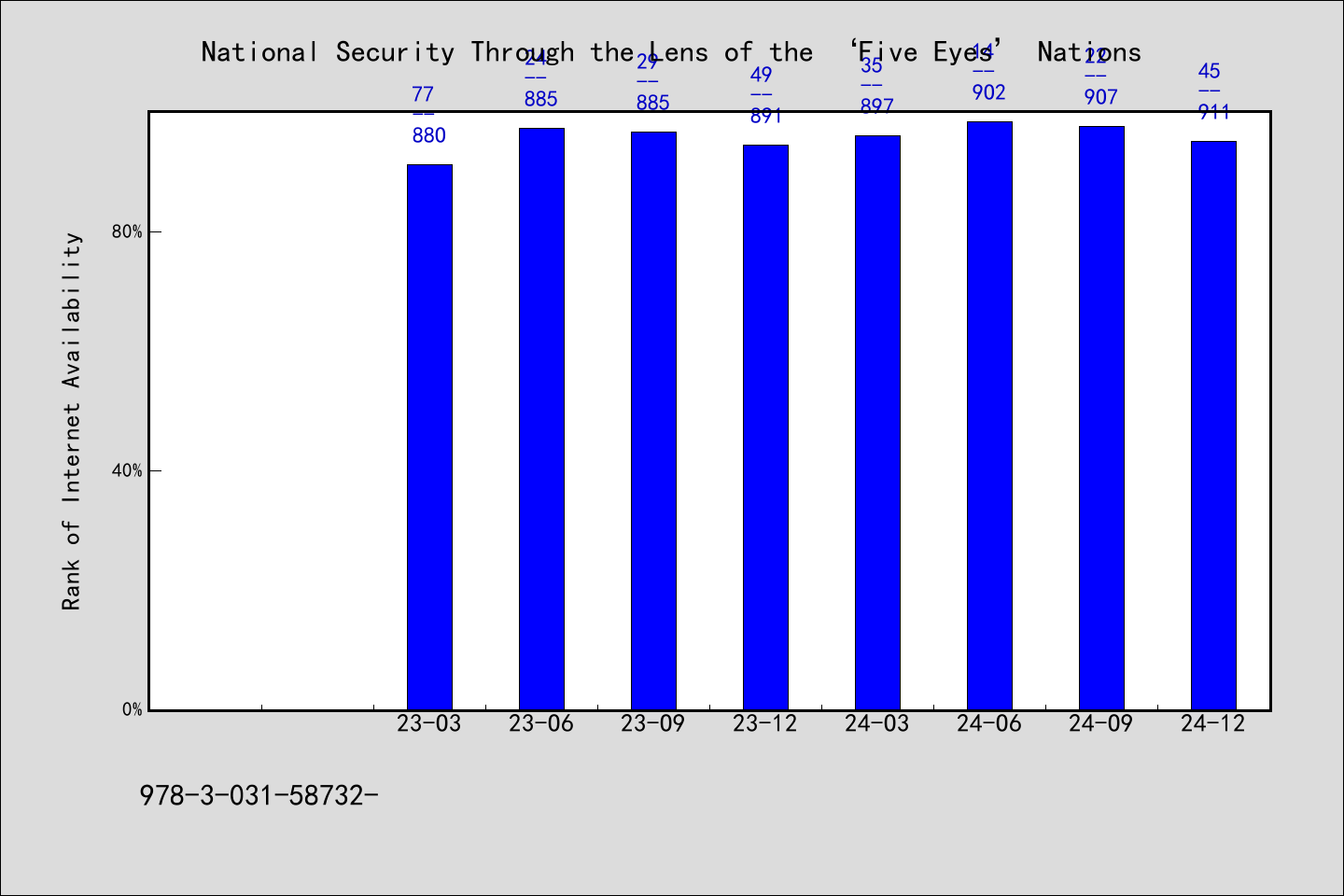Click the 891 data label
Image resolution: width=1344 pixels, height=896 pixels.
[765, 116]
